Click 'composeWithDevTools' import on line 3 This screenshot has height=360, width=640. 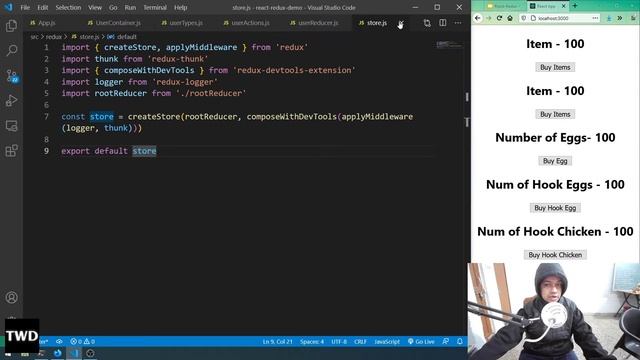click(x=149, y=70)
